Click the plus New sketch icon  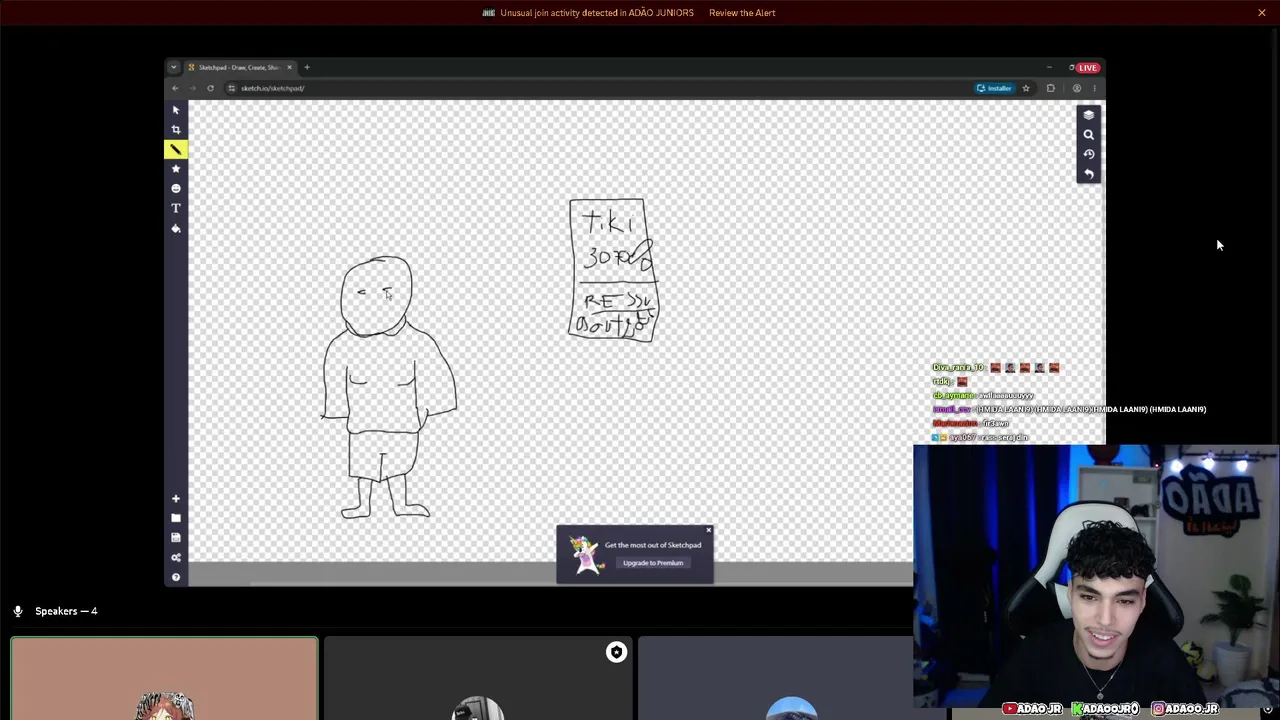pos(176,498)
